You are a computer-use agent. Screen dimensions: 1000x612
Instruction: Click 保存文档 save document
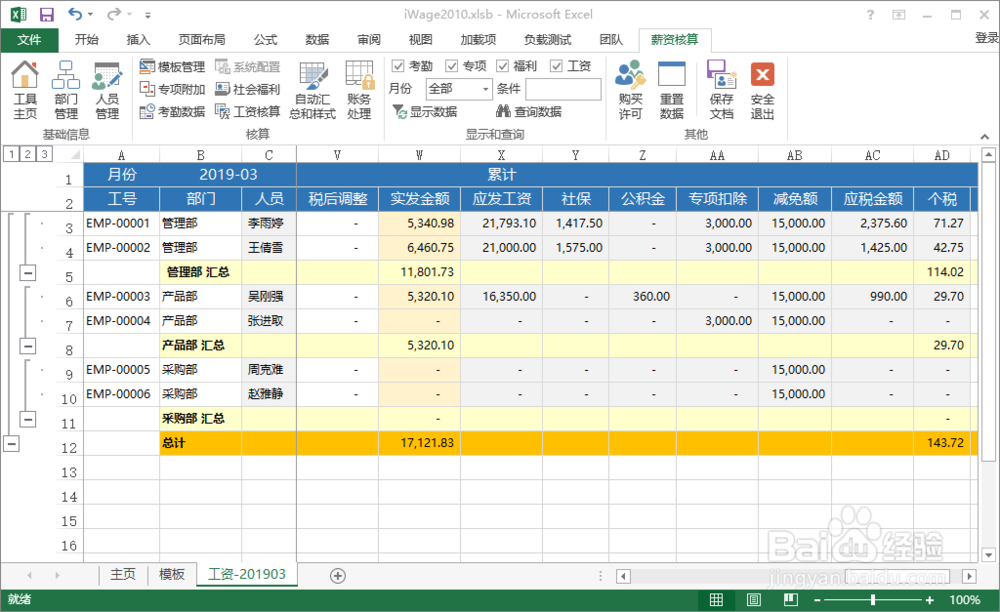721,89
